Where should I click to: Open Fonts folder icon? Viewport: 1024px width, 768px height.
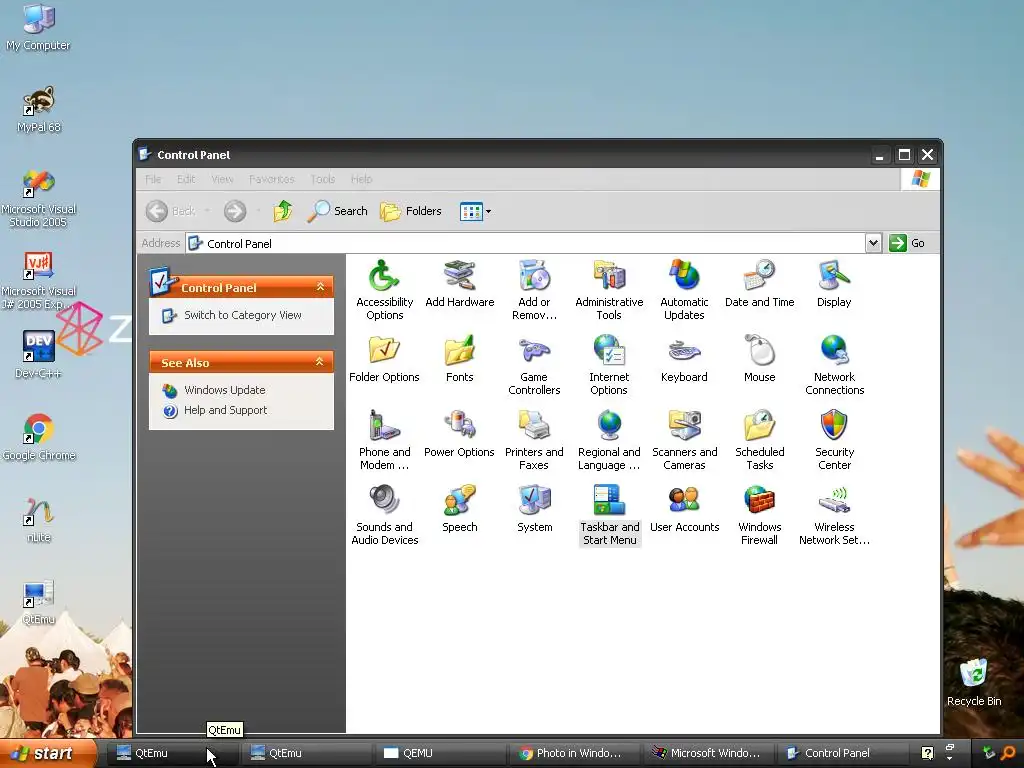click(460, 359)
